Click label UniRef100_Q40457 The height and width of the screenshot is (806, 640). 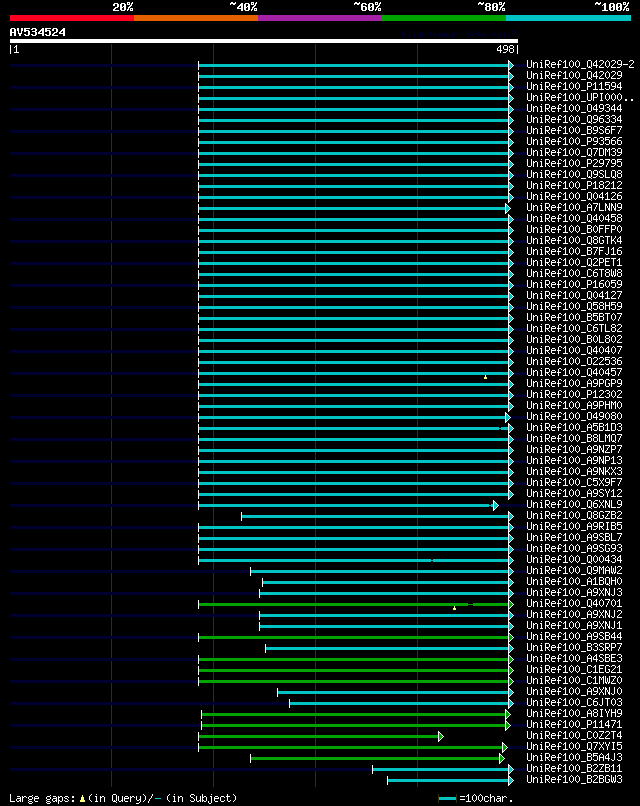[x=574, y=372]
